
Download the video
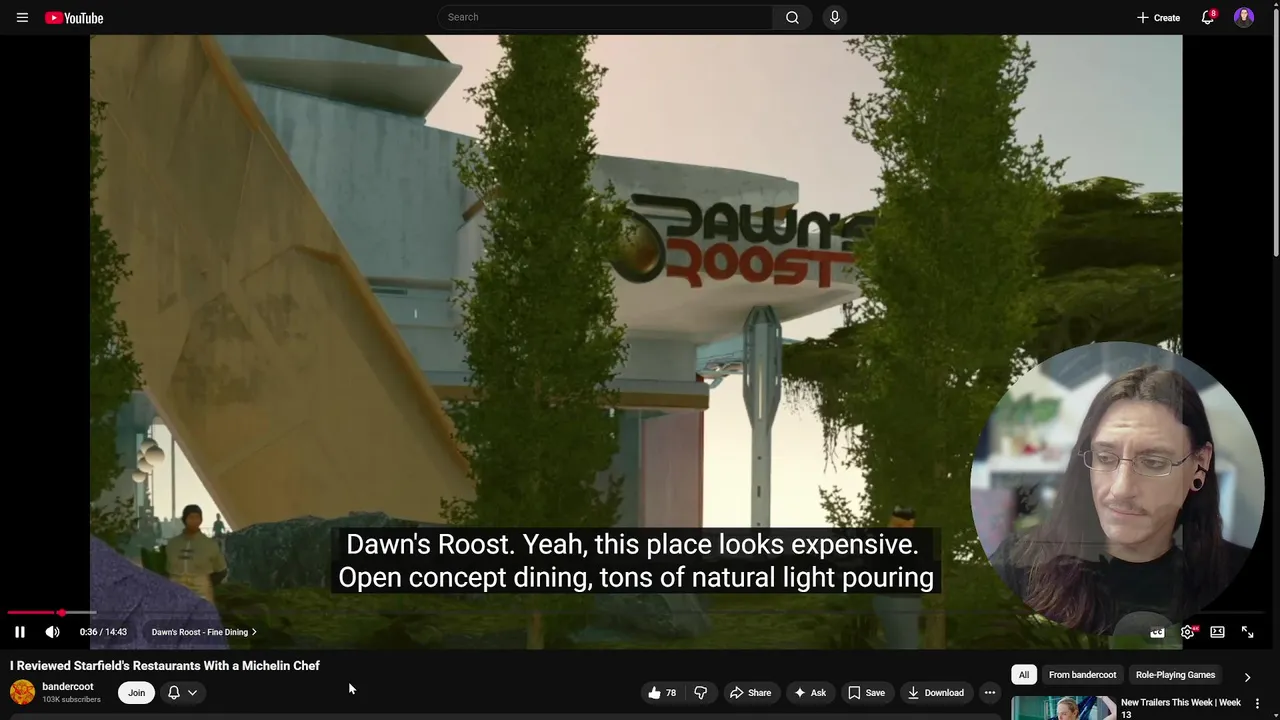pos(935,692)
